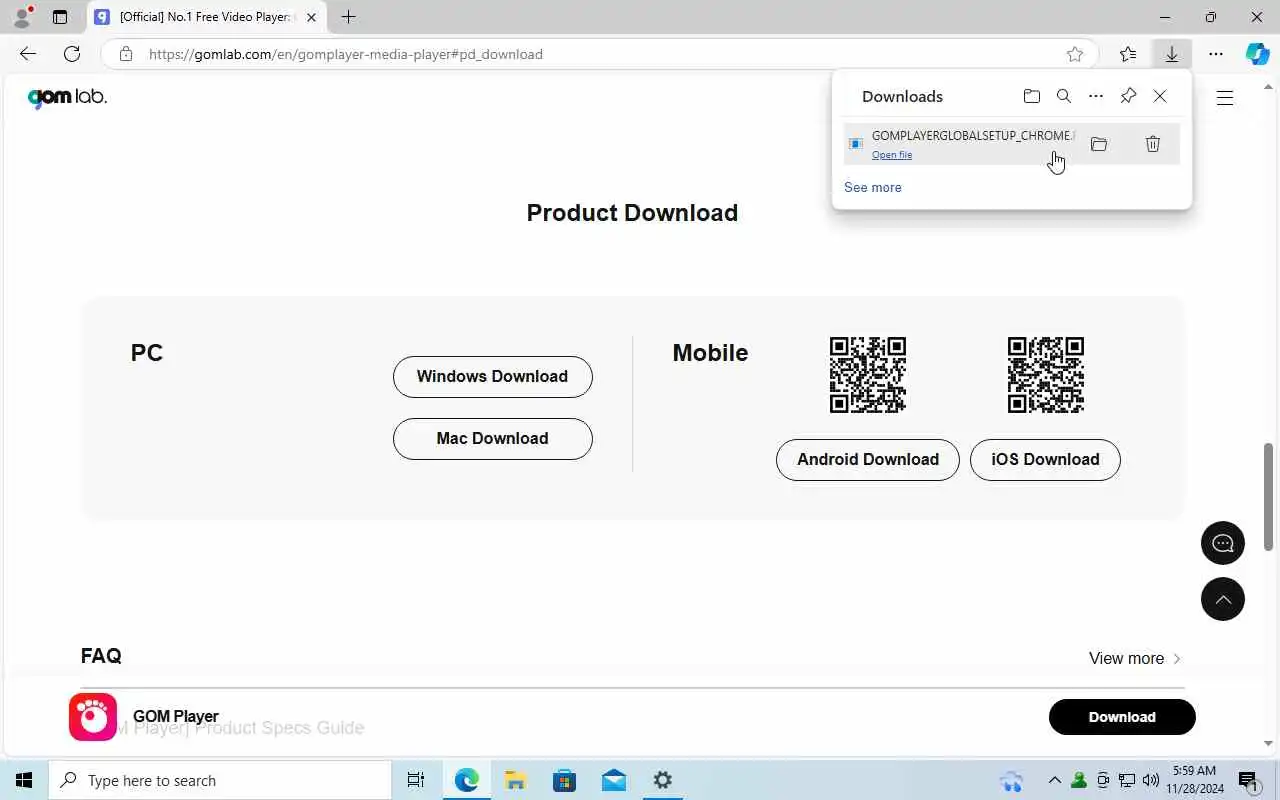
Task: Open the downloads folder icon in Downloads panel
Action: pyautogui.click(x=1032, y=96)
